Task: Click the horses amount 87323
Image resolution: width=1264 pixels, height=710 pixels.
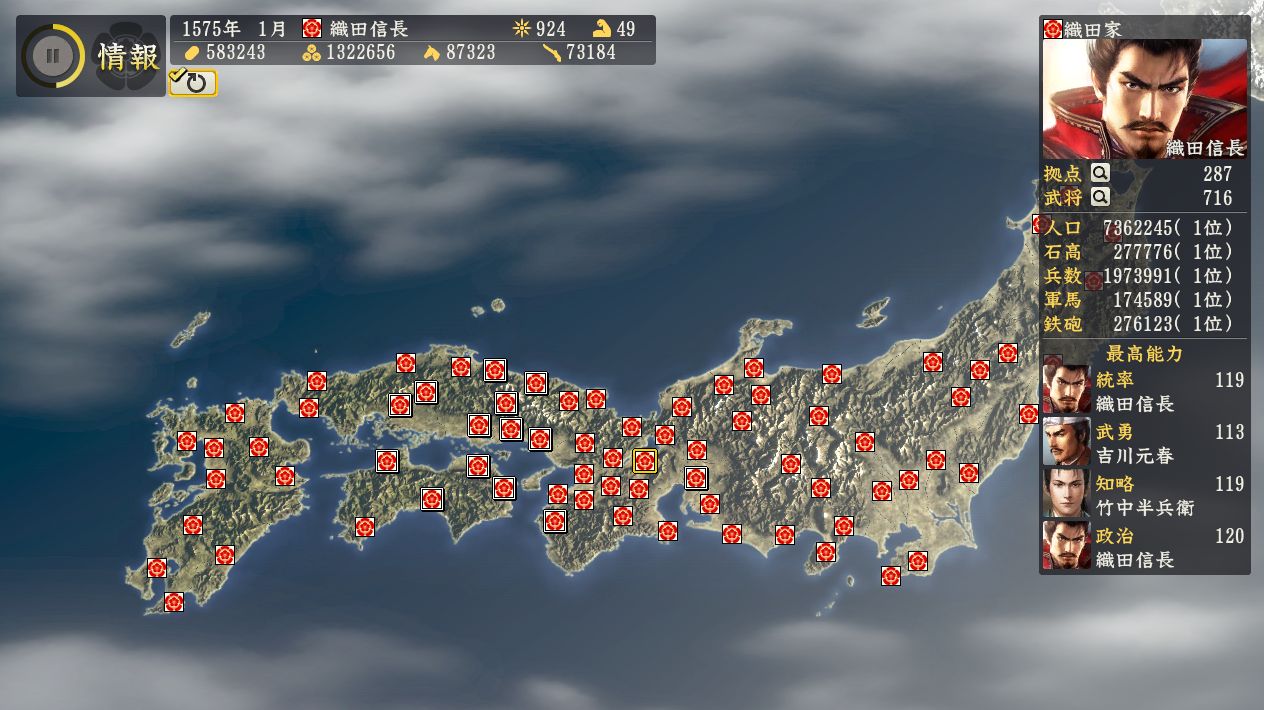Action: [471, 52]
